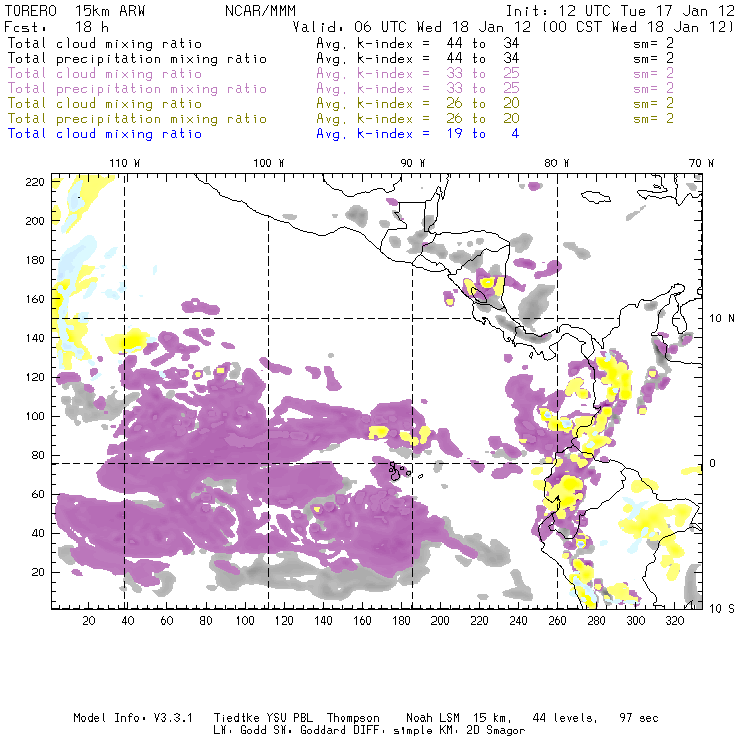Click '(00 CST Wed 18 Jan 12)' local time text

tap(638, 27)
